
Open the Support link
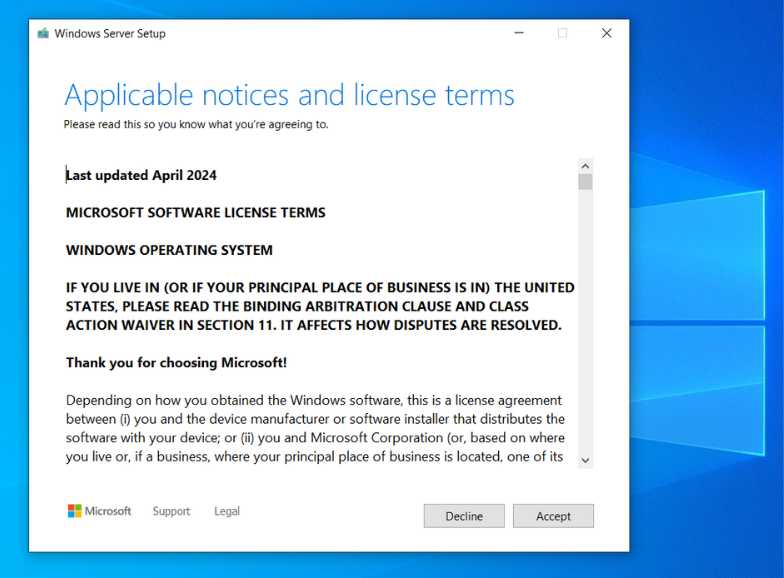171,511
